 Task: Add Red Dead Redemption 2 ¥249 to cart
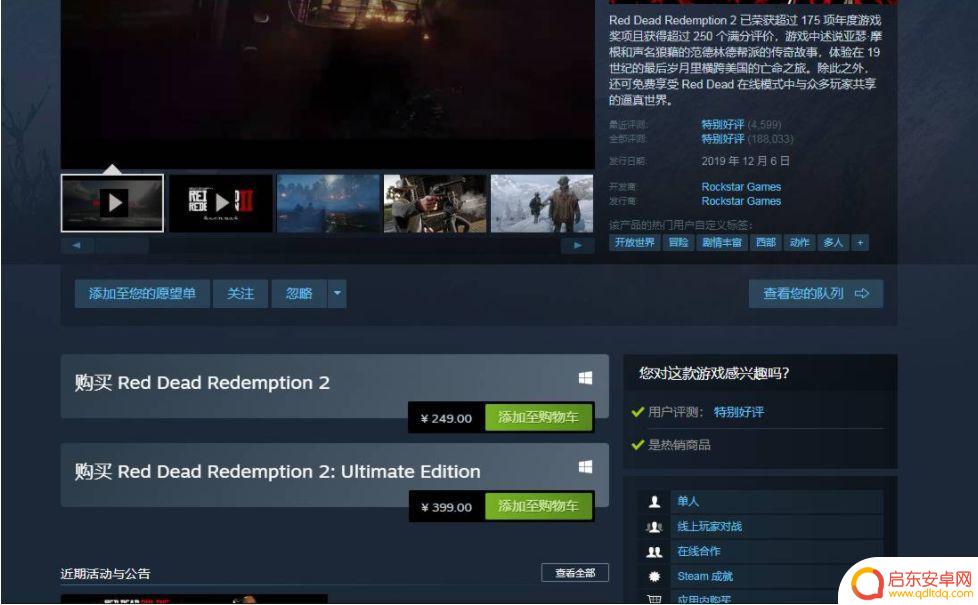539,417
